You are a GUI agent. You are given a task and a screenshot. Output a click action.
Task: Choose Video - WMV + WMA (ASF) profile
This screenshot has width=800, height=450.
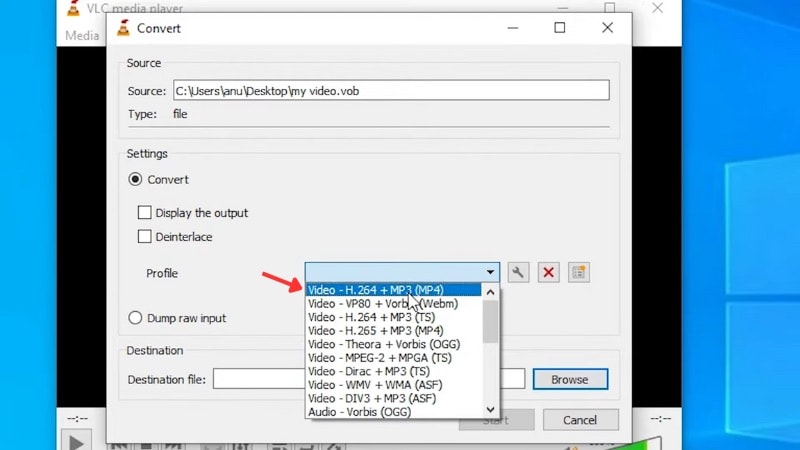(x=393, y=385)
